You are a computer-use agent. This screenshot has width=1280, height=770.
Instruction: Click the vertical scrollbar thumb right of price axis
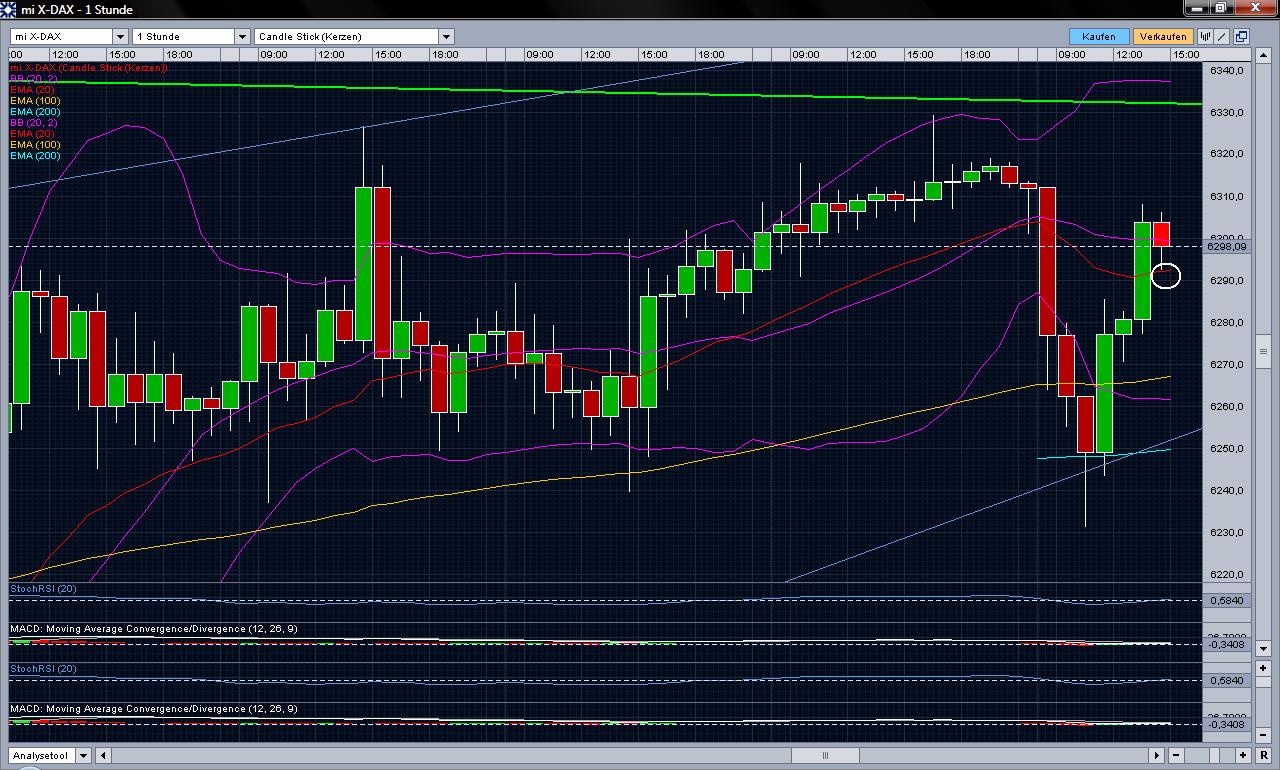coord(1263,351)
